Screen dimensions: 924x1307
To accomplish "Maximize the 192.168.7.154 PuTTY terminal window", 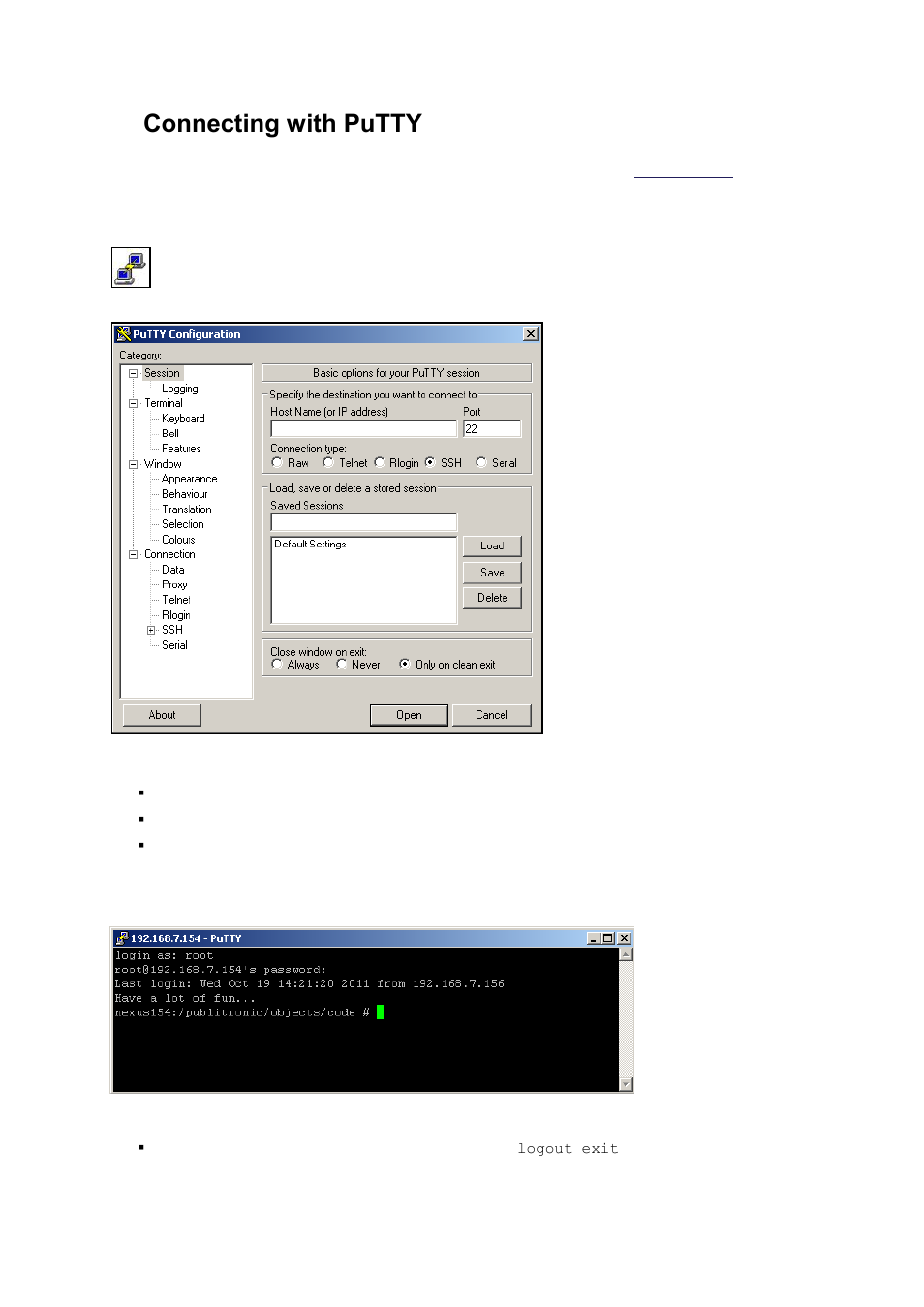I will [607, 938].
